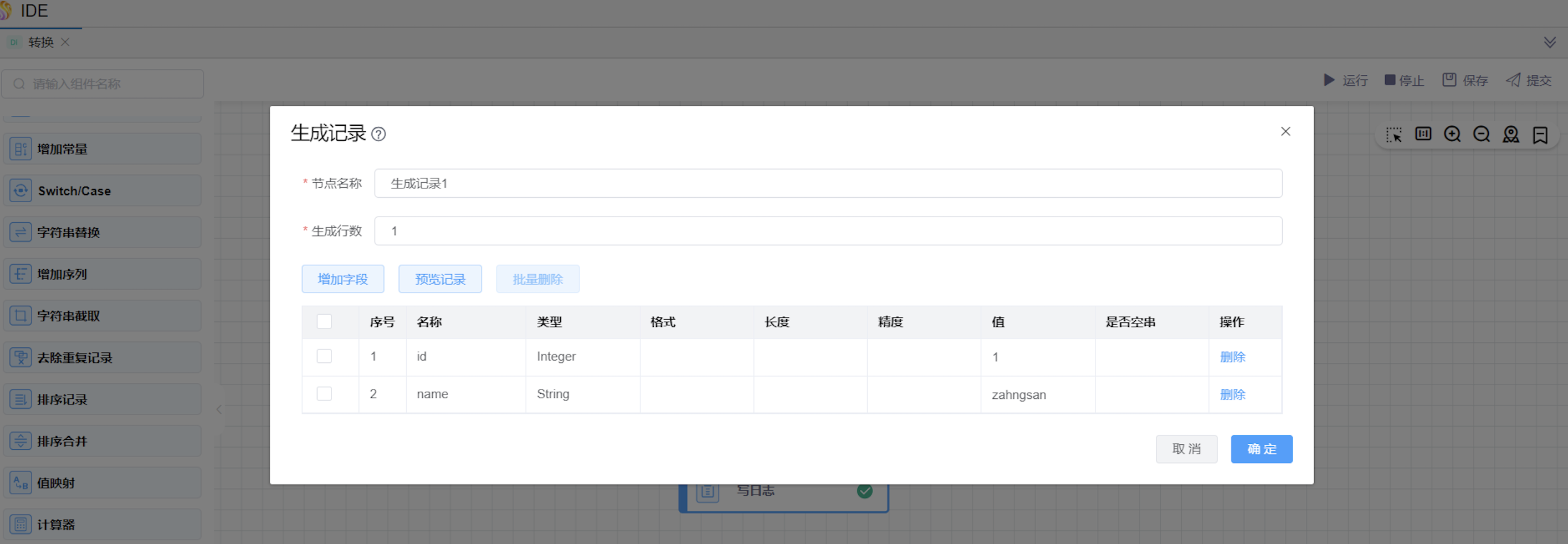
Task: Click the 运行 toolbar item
Action: click(1345, 80)
